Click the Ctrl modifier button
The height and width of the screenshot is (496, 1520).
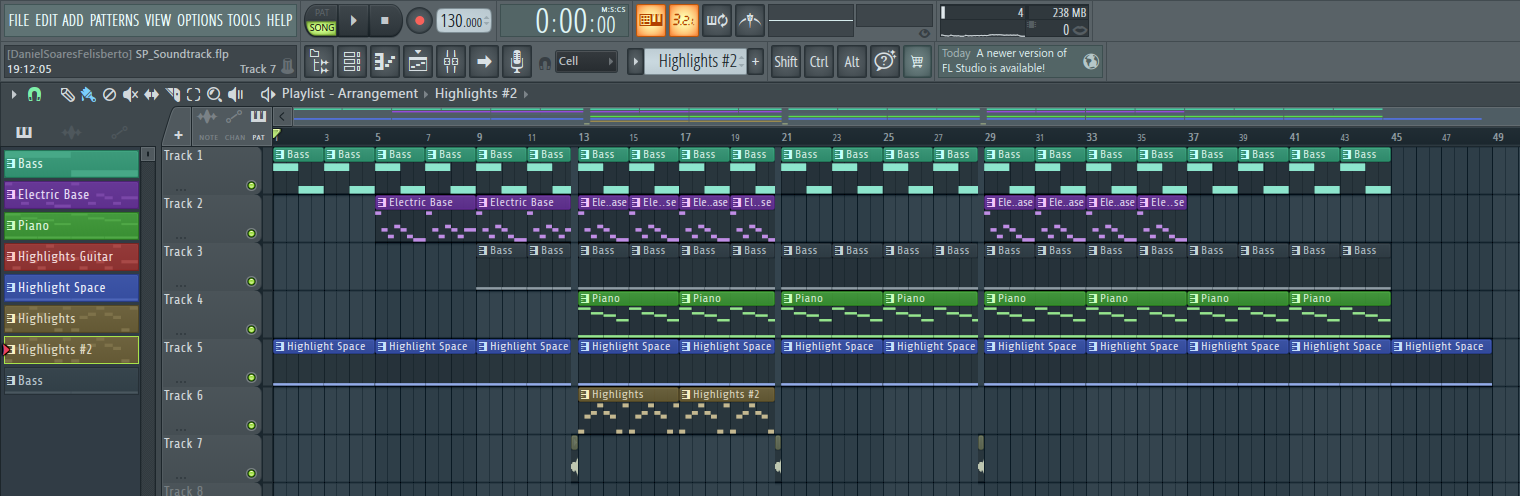pyautogui.click(x=819, y=62)
